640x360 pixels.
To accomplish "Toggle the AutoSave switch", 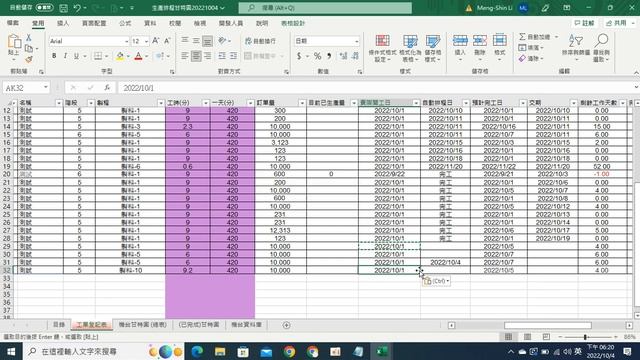I will pyautogui.click(x=44, y=8).
